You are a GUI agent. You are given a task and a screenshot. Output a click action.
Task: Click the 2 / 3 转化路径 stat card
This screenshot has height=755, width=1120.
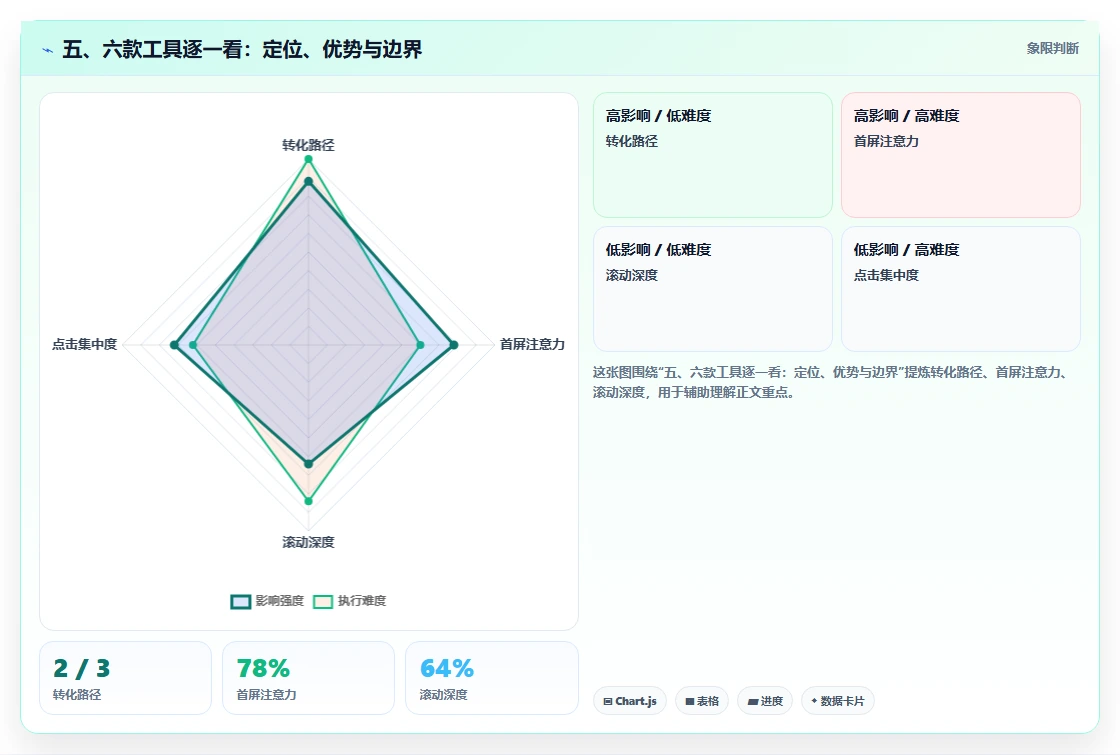coord(125,678)
